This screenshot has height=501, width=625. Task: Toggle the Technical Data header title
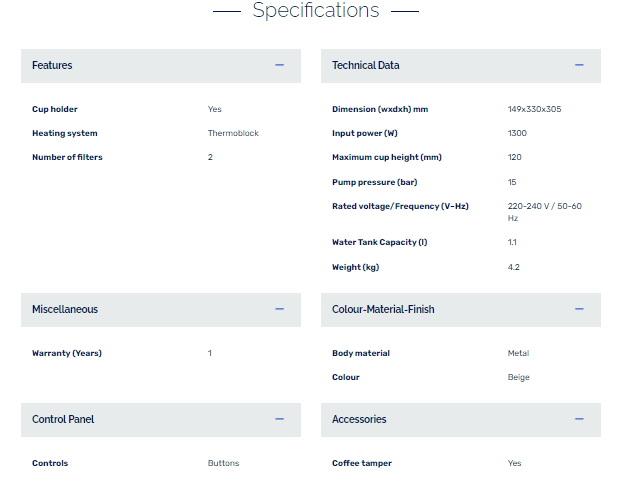(x=366, y=65)
